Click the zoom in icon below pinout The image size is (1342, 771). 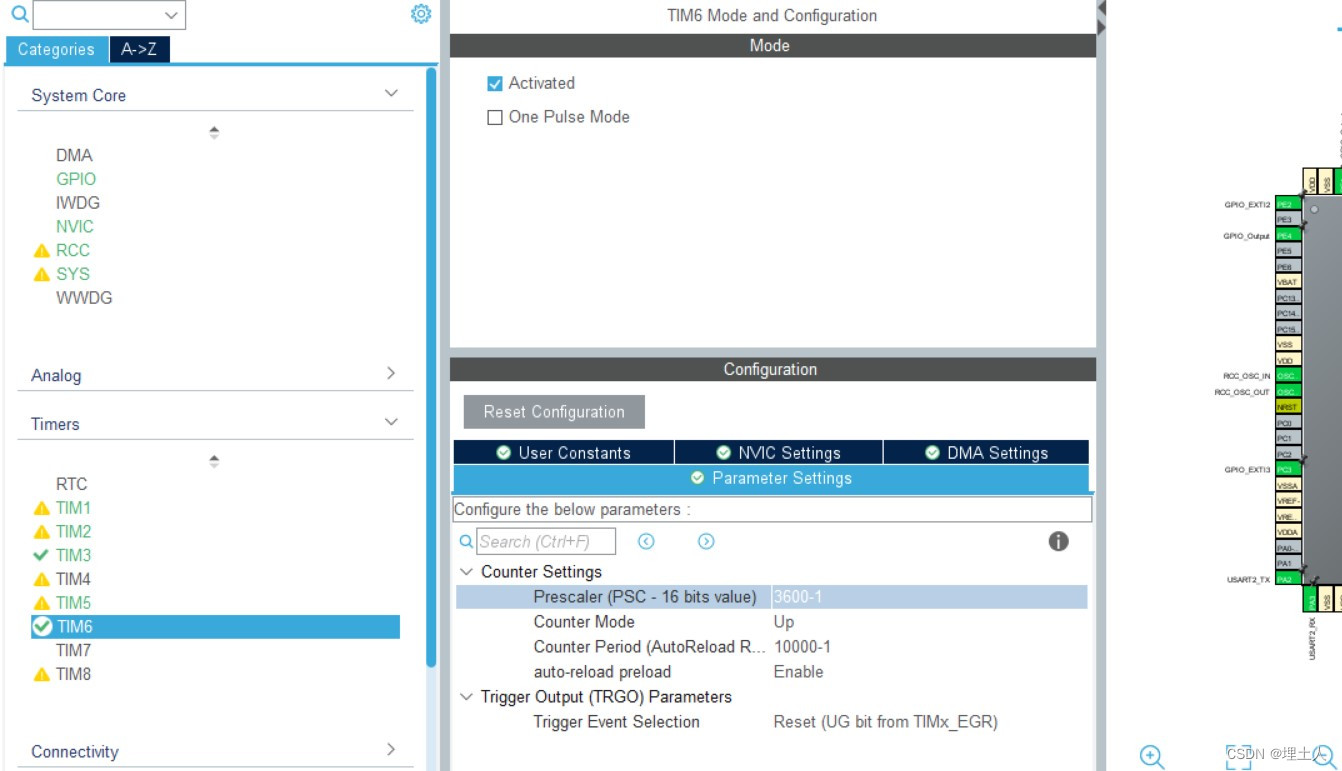1152,756
